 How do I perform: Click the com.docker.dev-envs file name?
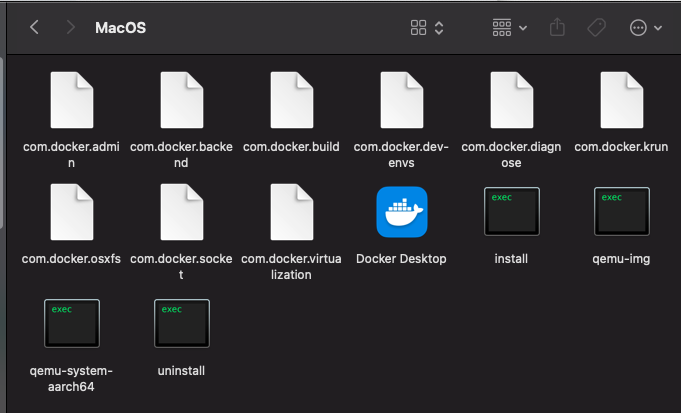(x=401, y=155)
